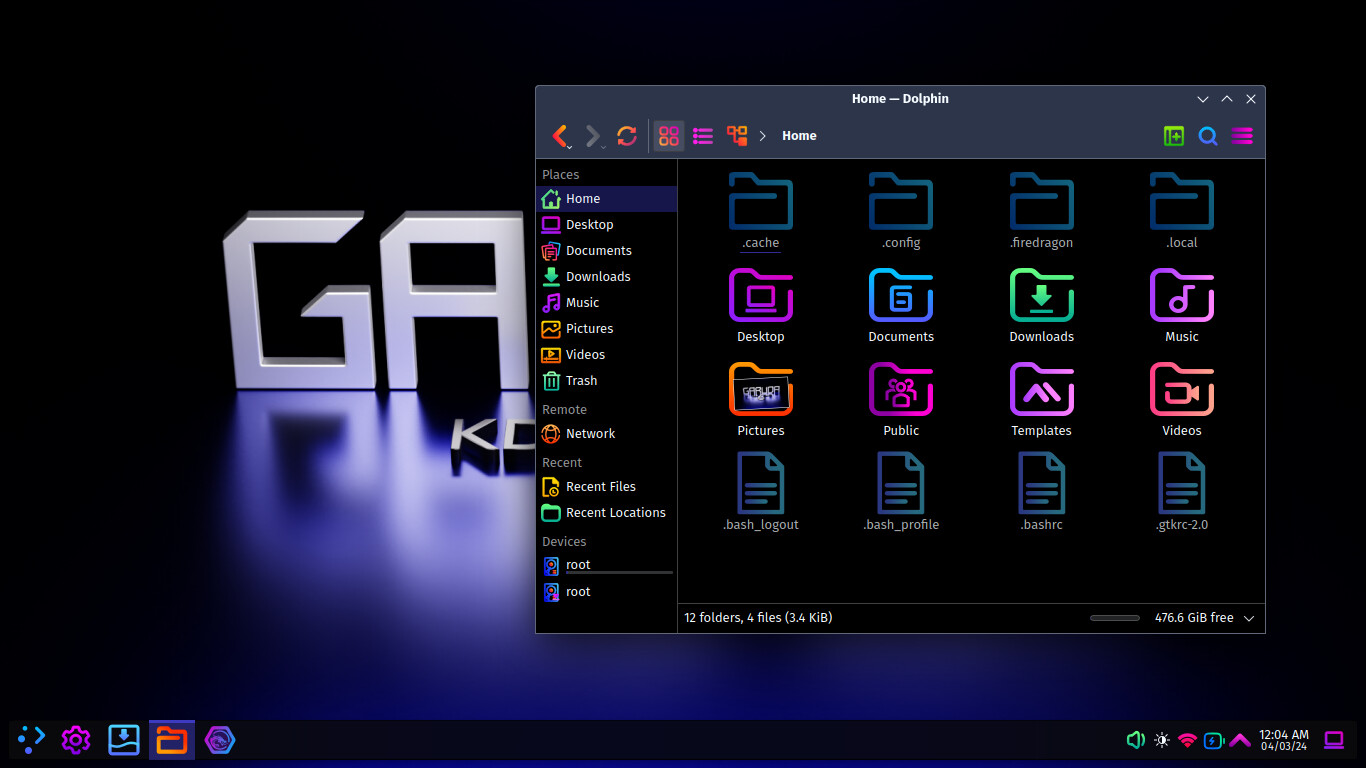
Task: Open System Settings gear in taskbar
Action: 76,740
